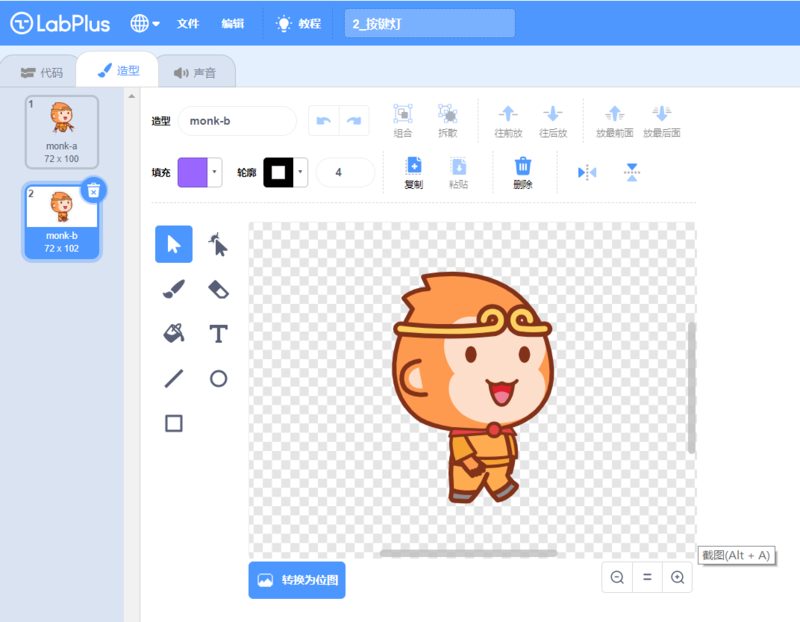Expand the 填充 fill color dropdown
Screen dimensions: 800x622
coord(215,172)
